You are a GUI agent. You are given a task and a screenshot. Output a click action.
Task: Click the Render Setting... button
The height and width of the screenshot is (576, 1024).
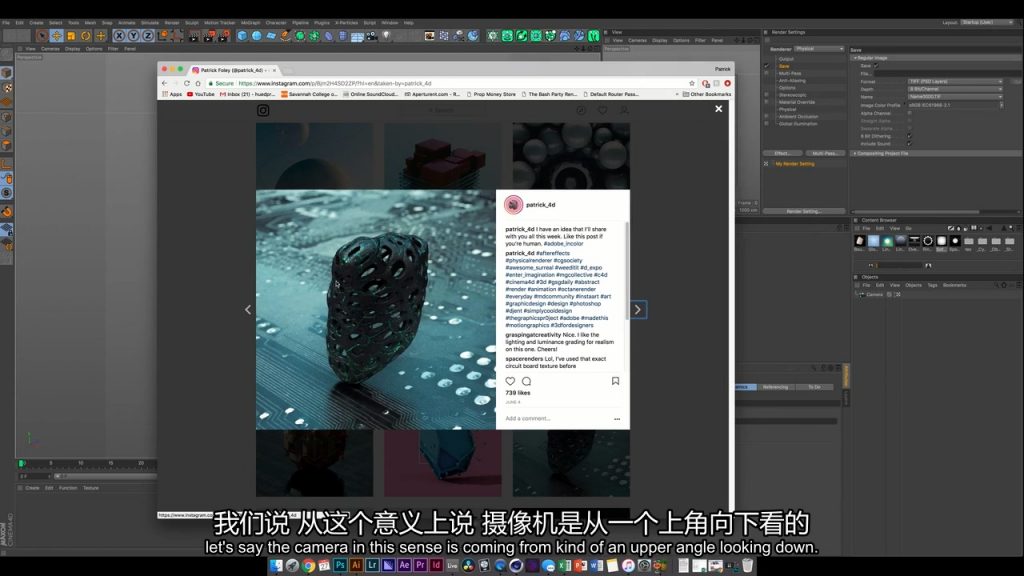[x=804, y=212]
